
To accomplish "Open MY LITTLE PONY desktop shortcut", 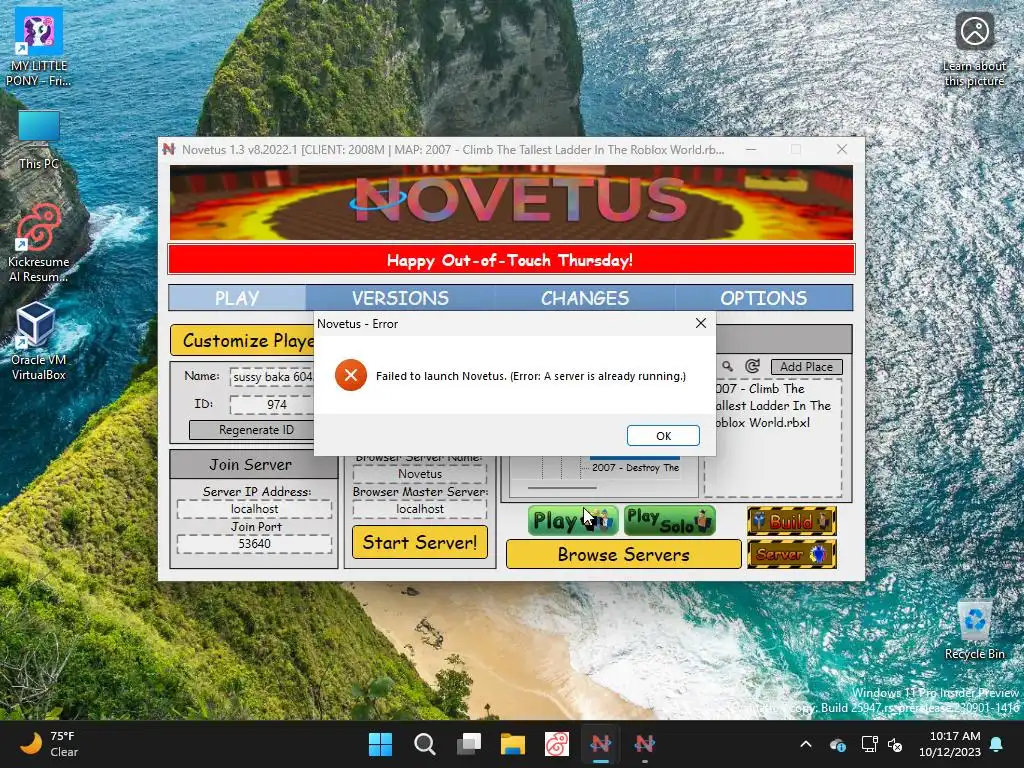I will pyautogui.click(x=39, y=48).
